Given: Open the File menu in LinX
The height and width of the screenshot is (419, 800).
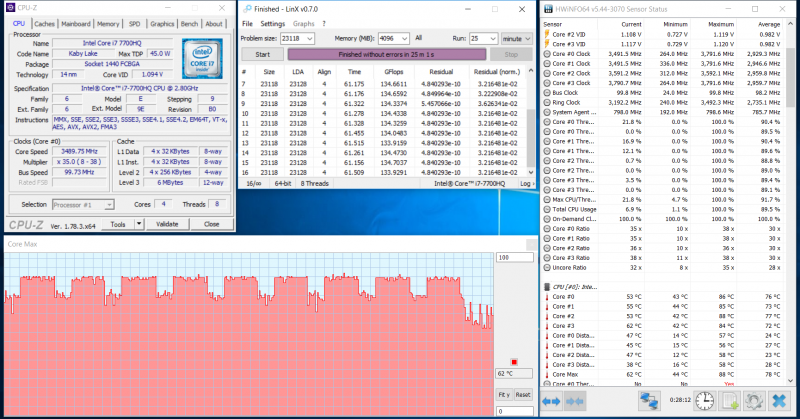Looking at the screenshot, I should [x=247, y=23].
